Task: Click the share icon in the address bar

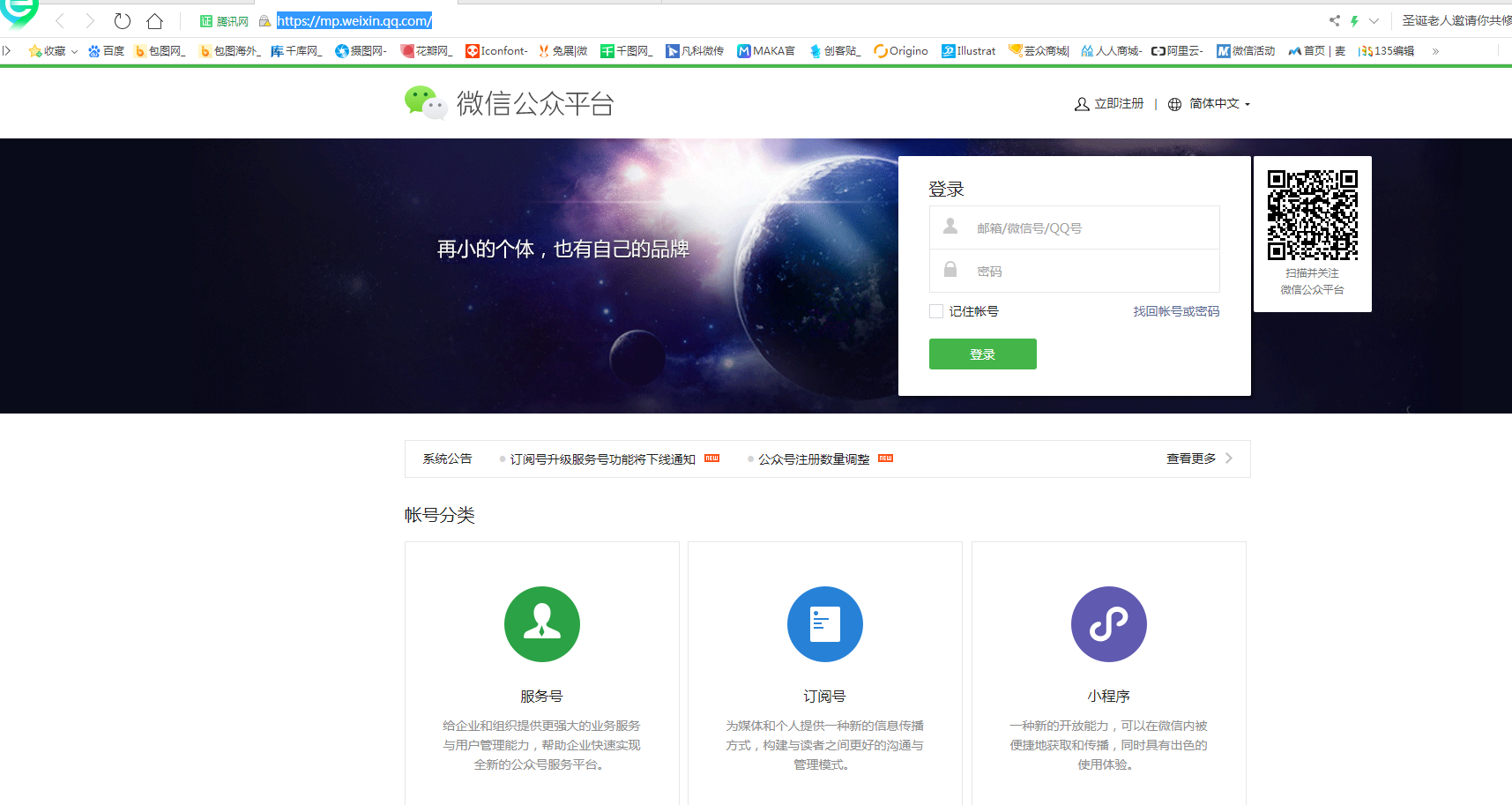Action: [1334, 20]
